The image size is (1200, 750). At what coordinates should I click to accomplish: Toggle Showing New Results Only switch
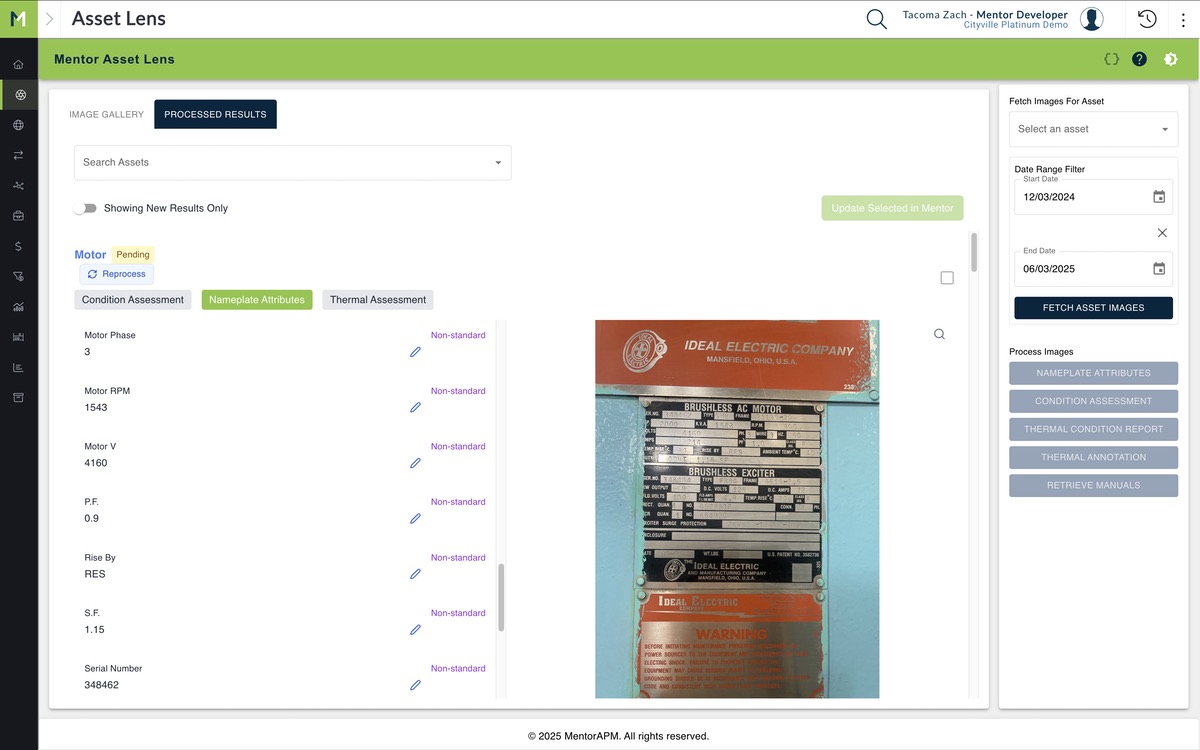click(86, 208)
